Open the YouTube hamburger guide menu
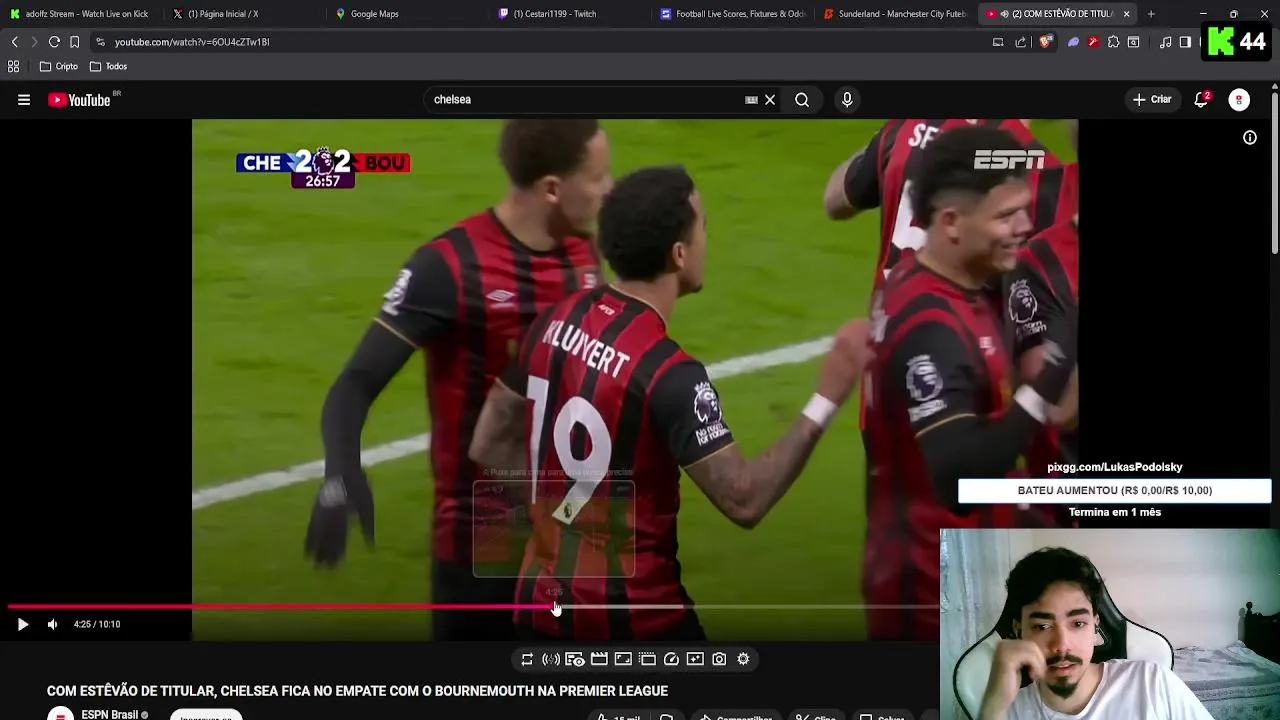Viewport: 1280px width, 720px height. 24,100
